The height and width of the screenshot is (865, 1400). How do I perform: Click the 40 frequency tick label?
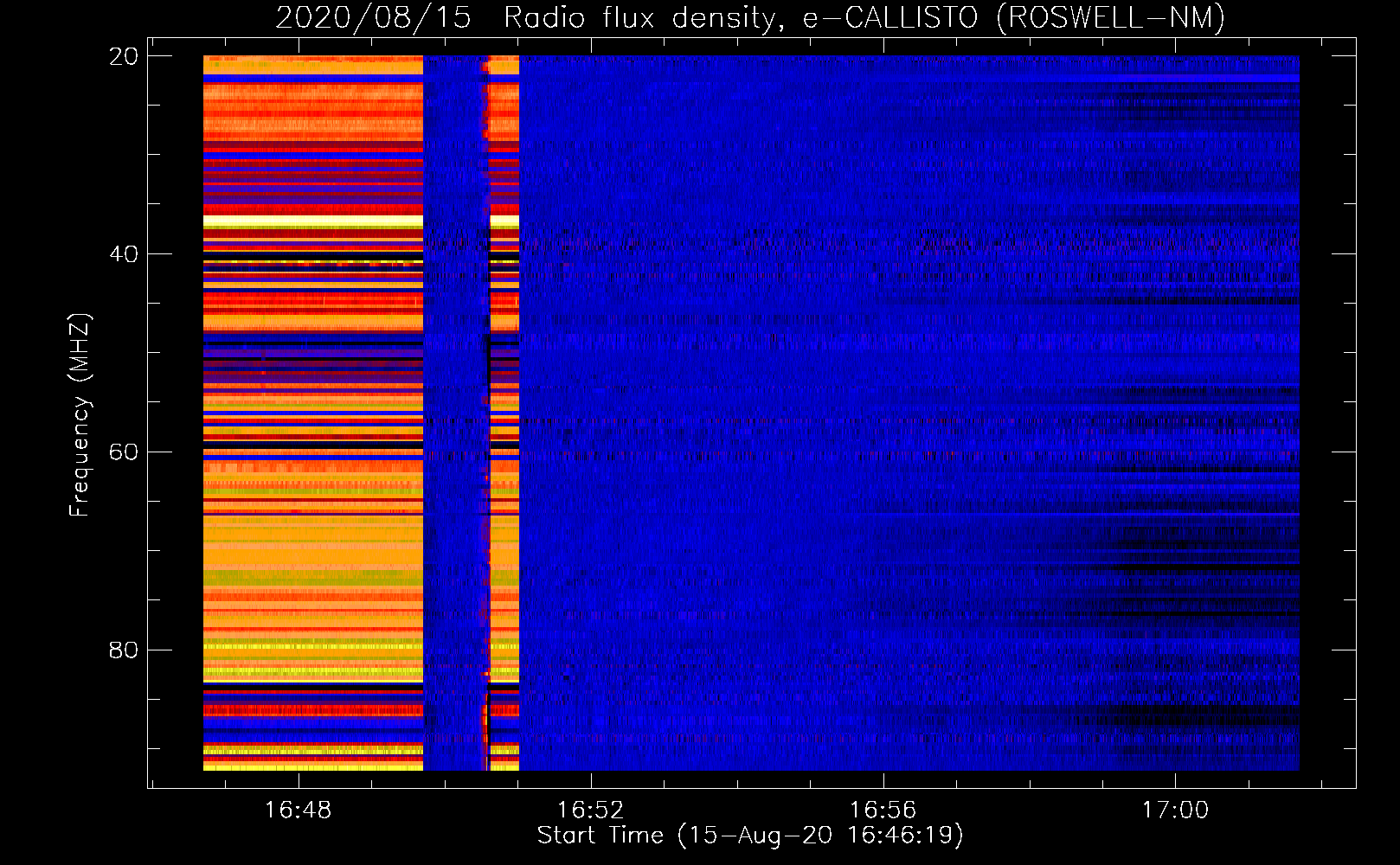pyautogui.click(x=124, y=254)
